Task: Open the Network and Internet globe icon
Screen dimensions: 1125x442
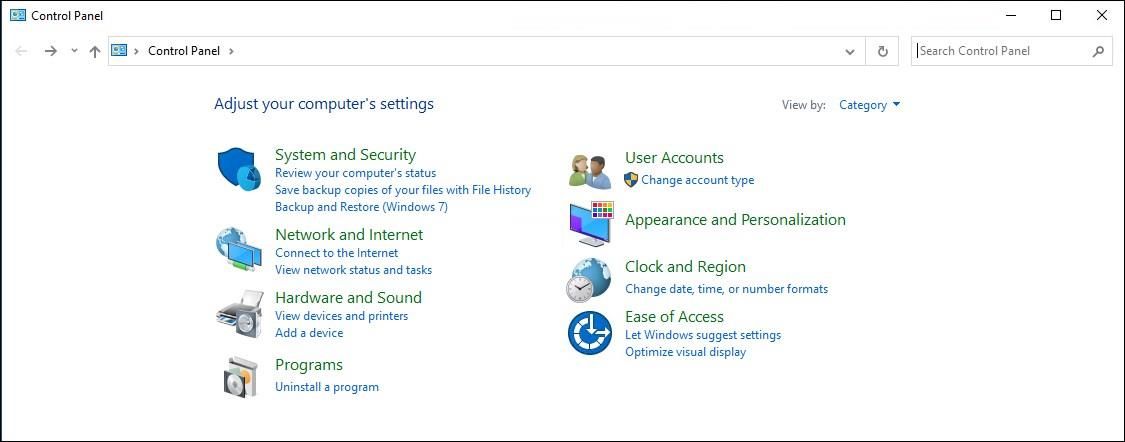Action: [x=238, y=249]
